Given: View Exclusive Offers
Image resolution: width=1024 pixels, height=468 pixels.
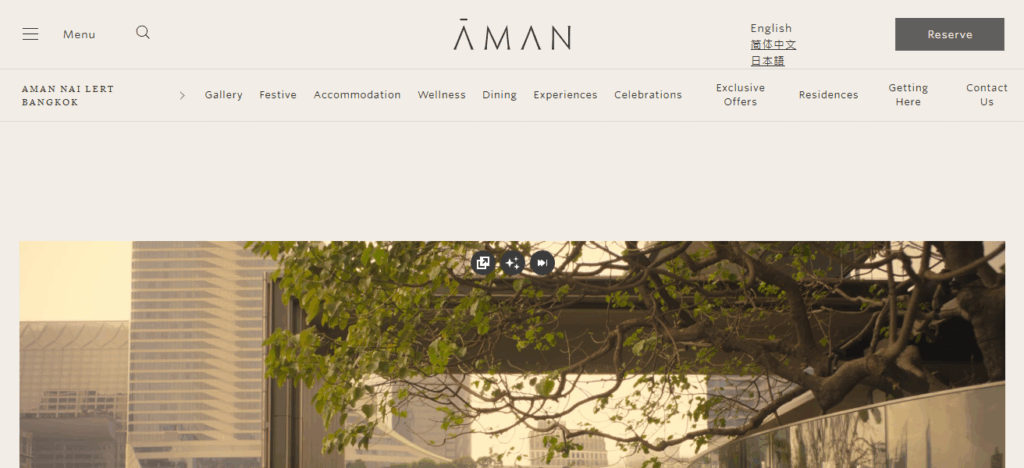Looking at the screenshot, I should (x=740, y=95).
